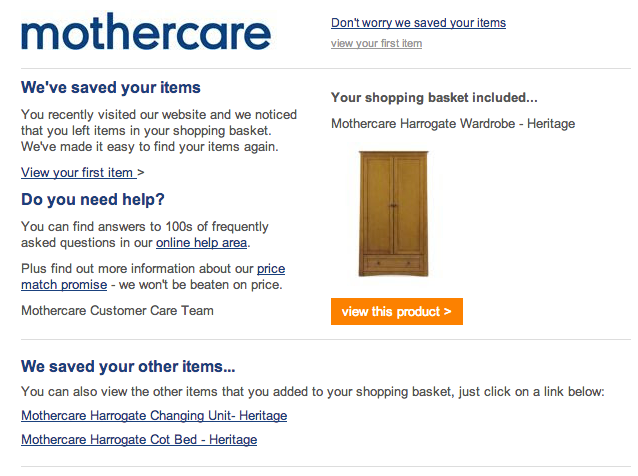Open Mothercare Harrogate Cot Bed - Heritage link

click(139, 440)
